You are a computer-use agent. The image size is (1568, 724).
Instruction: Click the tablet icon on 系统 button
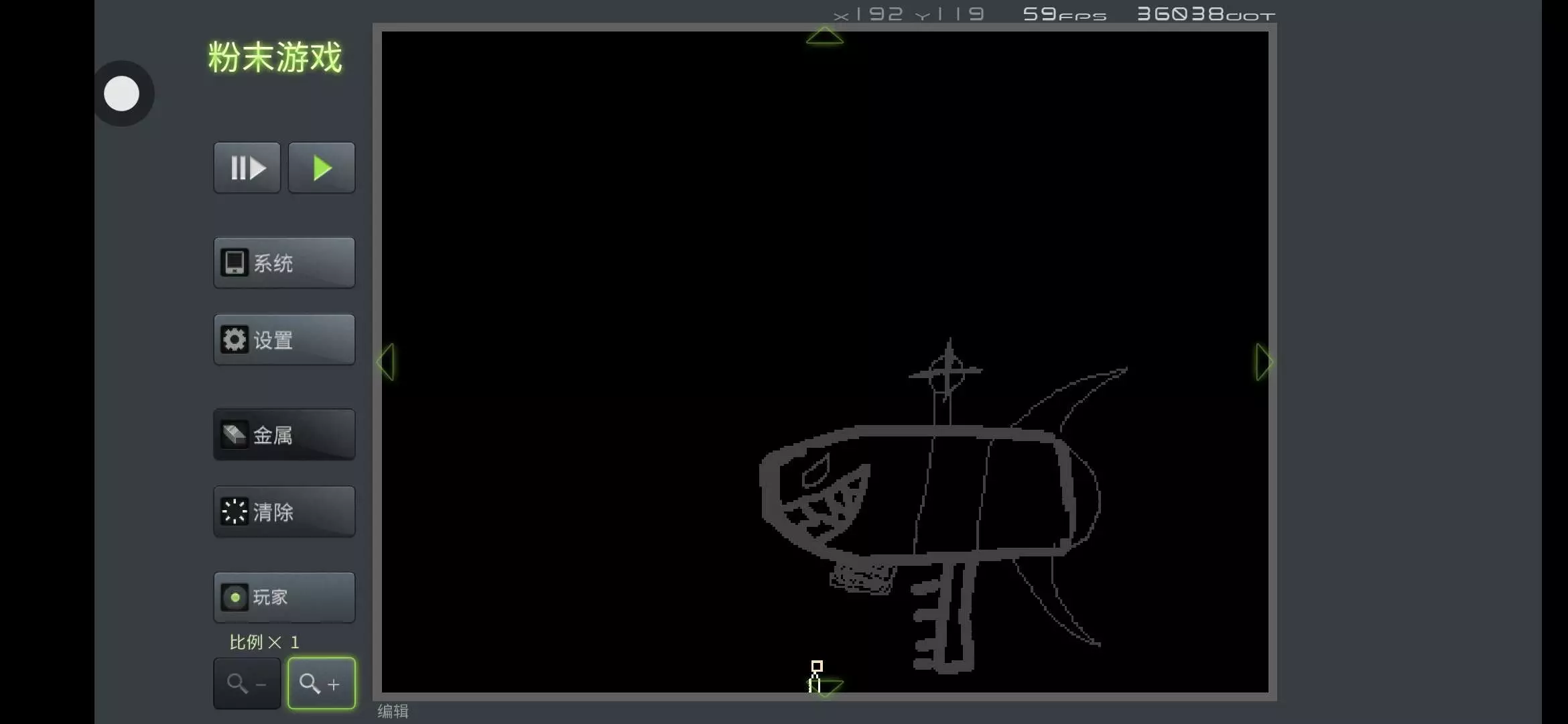point(235,263)
